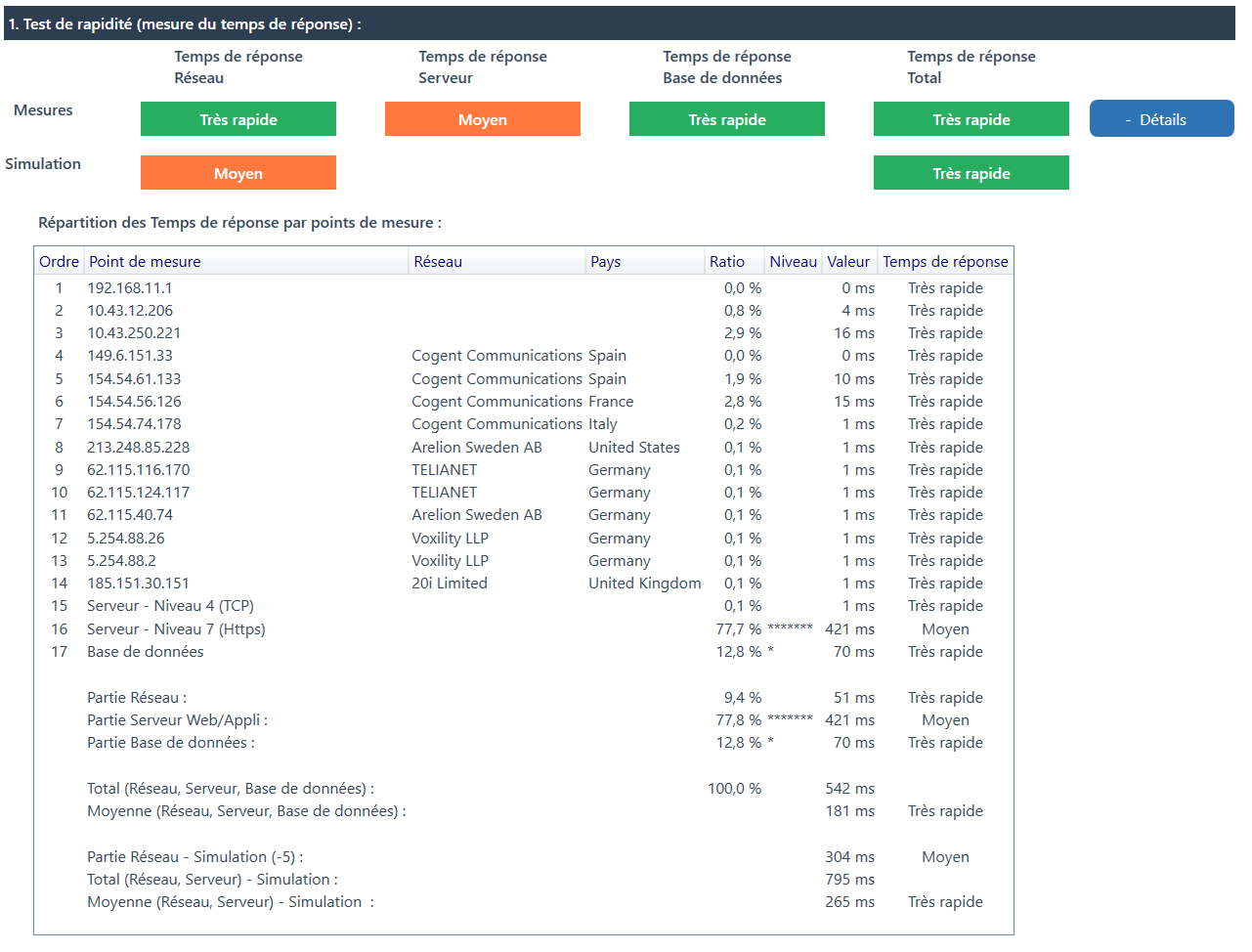This screenshot has height=952, width=1252.
Task: Click the 20i Limited network name
Action: point(450,584)
